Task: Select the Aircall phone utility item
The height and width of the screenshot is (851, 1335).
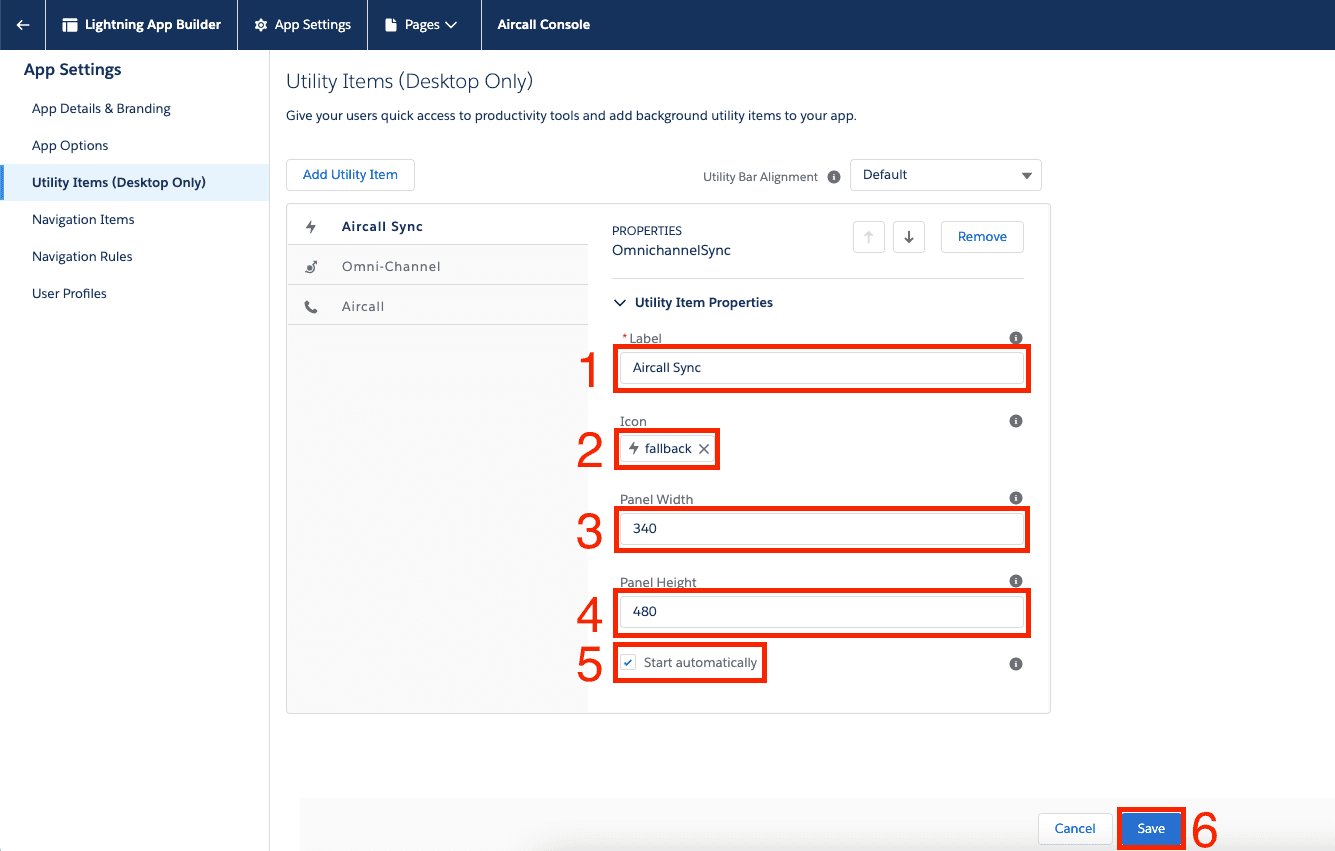Action: 363,307
